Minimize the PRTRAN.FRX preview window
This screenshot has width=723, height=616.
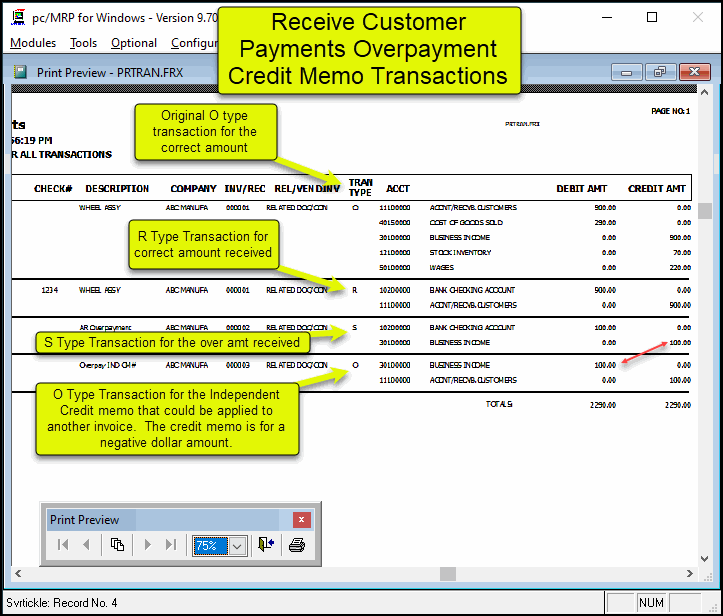pyautogui.click(x=626, y=72)
